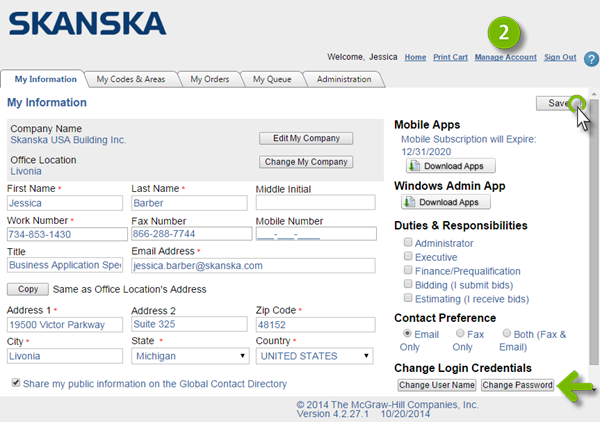Click the First Name field
Screen dimensions: 600x422
[x=65, y=203]
